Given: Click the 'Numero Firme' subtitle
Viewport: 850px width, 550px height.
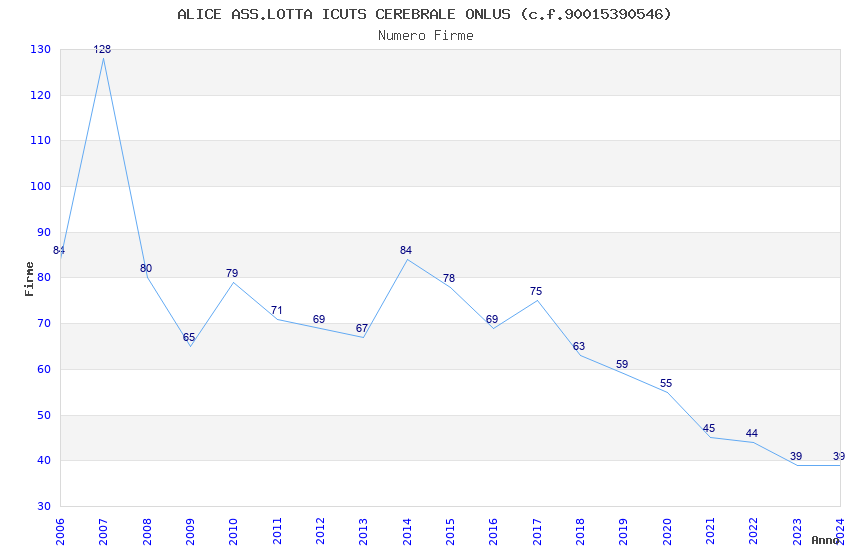Looking at the screenshot, I should tap(426, 35).
